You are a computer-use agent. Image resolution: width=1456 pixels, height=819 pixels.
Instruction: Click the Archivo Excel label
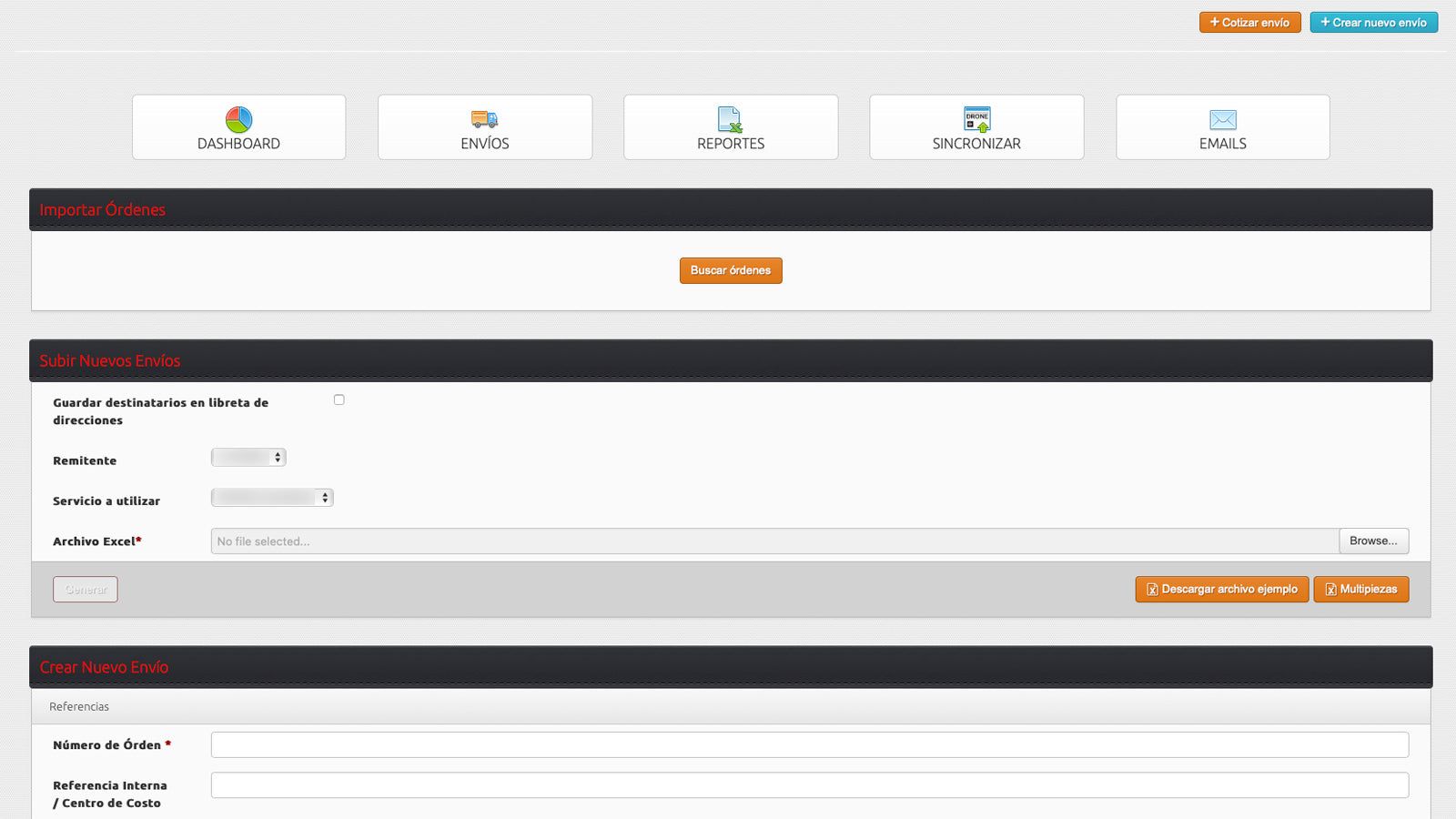pyautogui.click(x=96, y=541)
